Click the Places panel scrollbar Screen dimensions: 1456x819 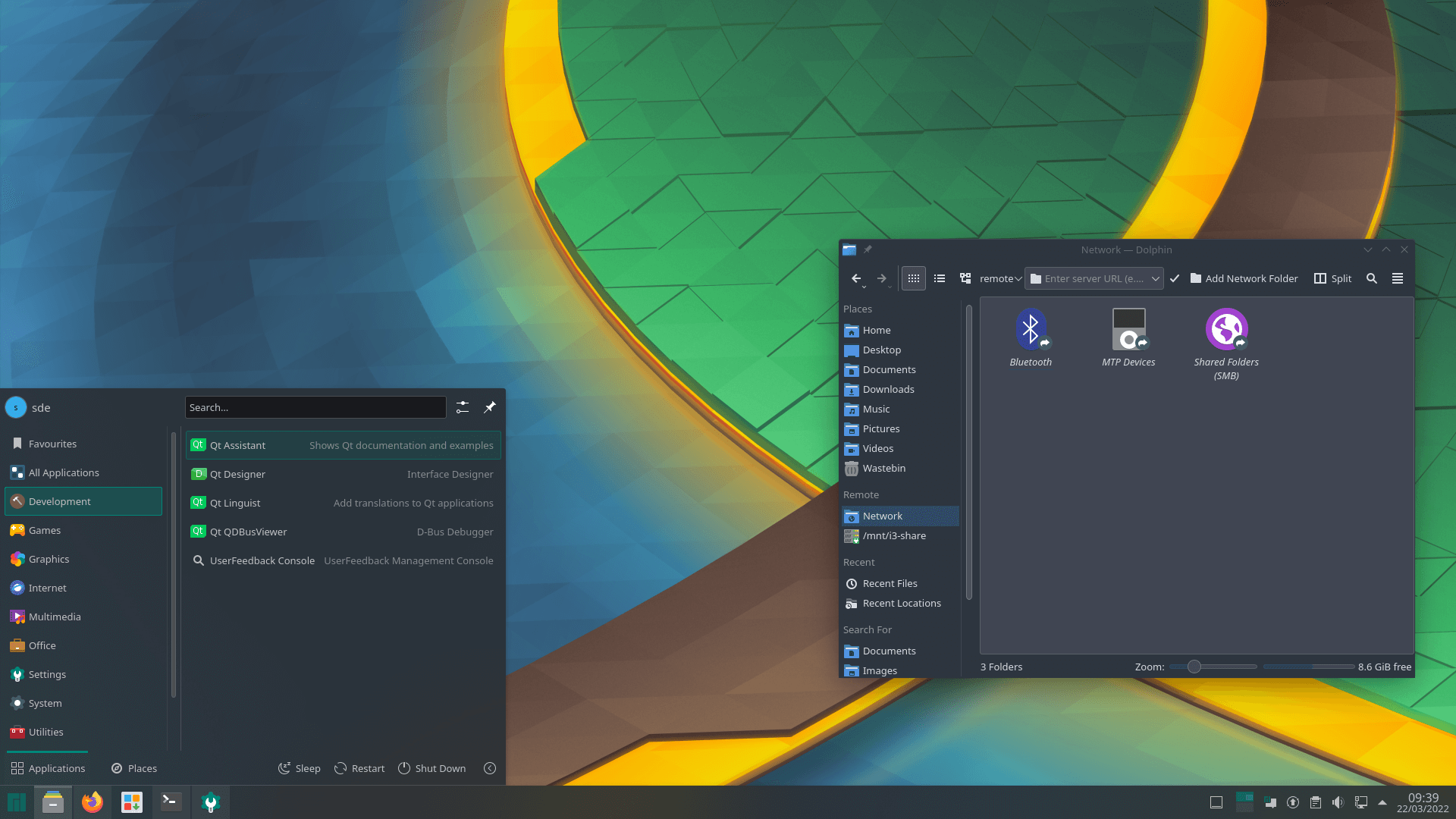pyautogui.click(x=968, y=452)
